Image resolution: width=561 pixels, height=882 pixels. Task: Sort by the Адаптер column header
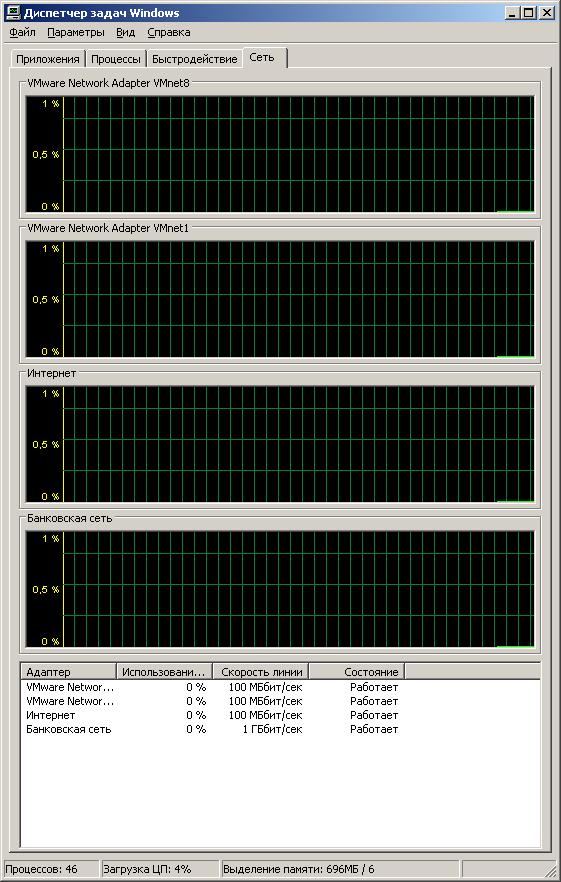(x=68, y=672)
